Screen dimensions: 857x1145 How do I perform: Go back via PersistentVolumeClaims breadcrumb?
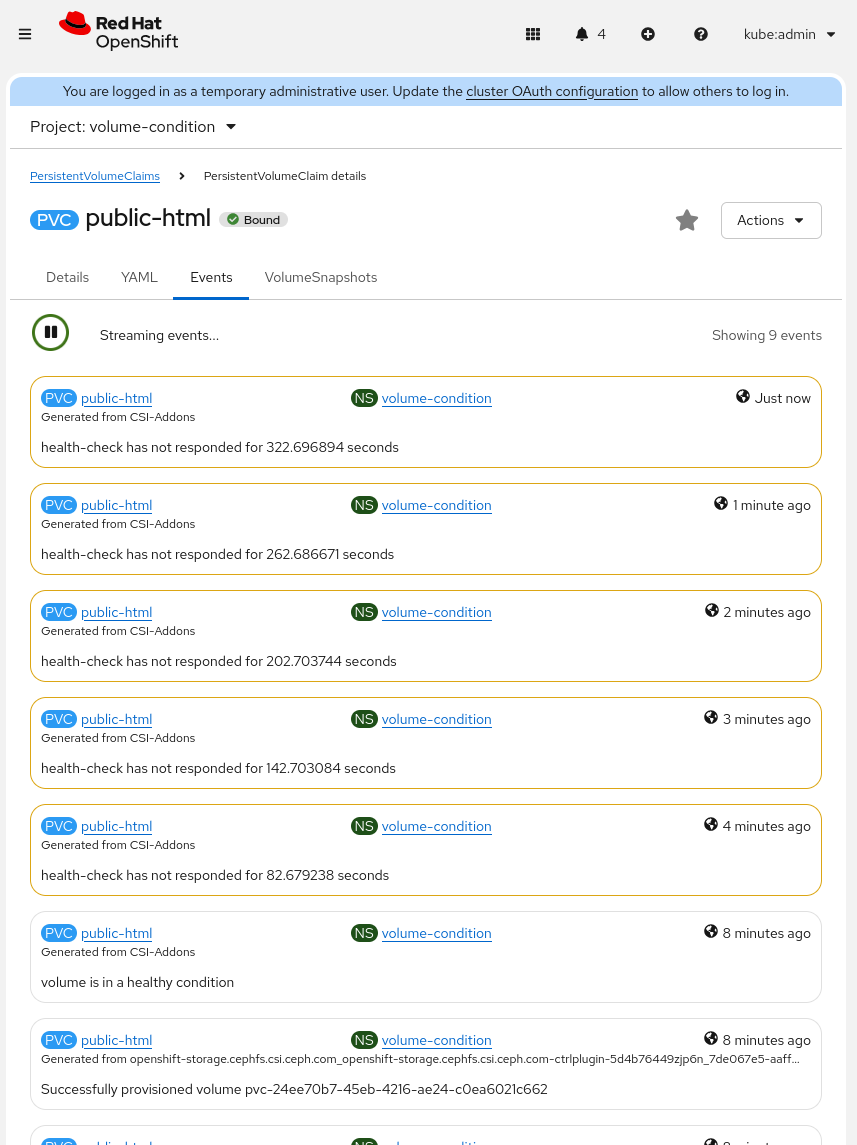(x=95, y=176)
